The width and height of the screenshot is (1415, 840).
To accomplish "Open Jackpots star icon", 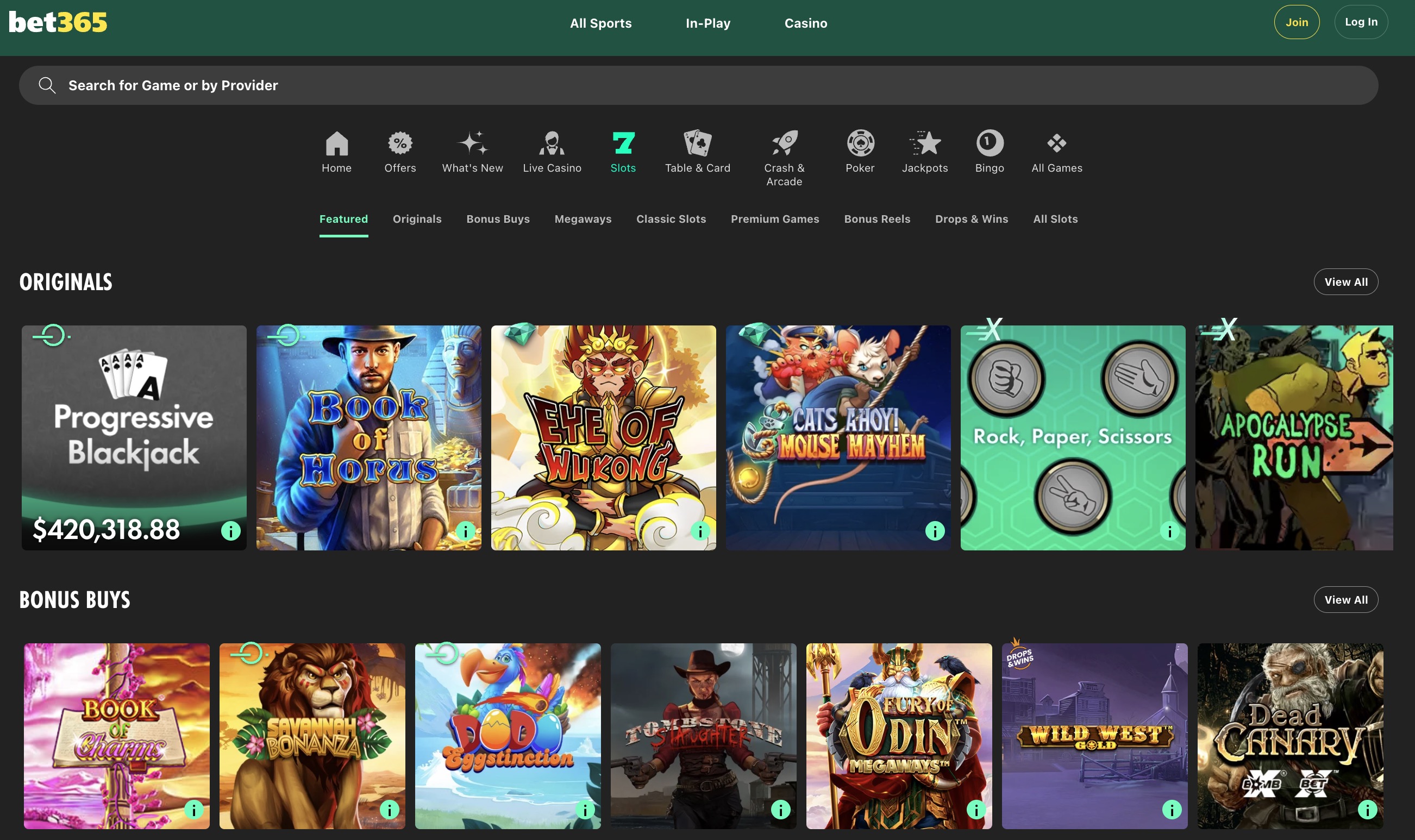I will pos(925,143).
